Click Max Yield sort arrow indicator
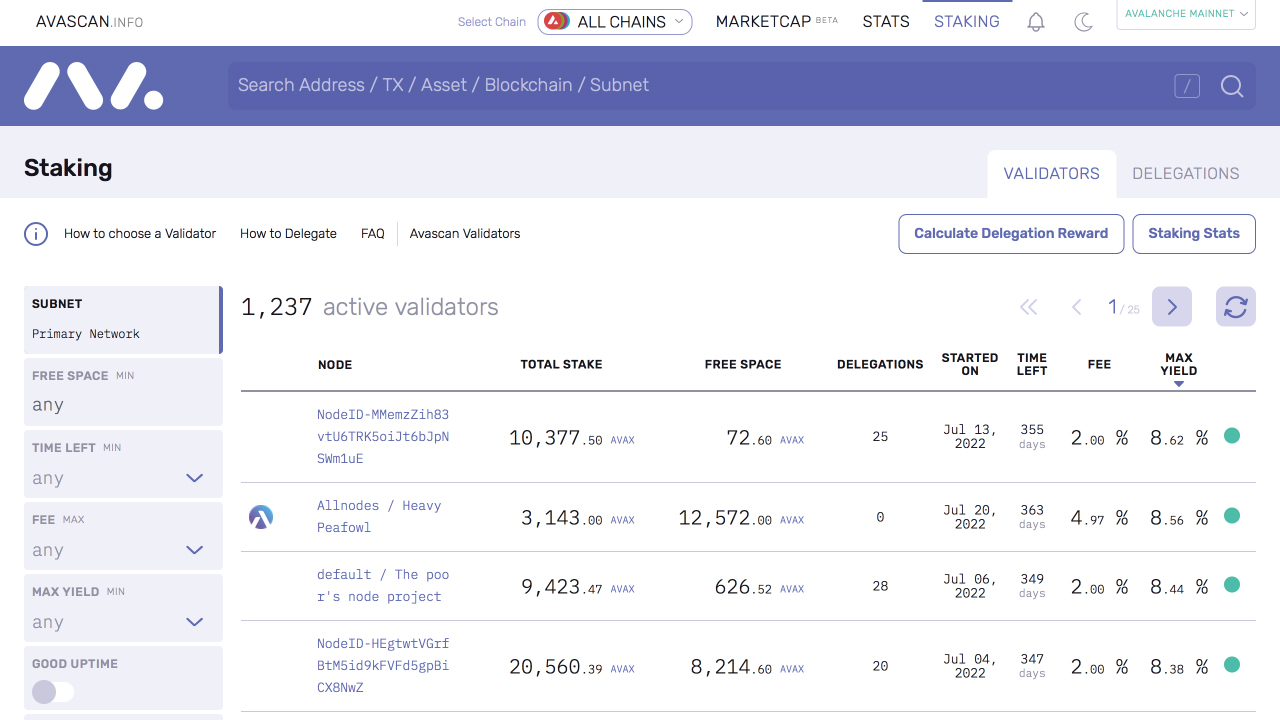Screen dimensions: 1280x720 coord(1179,384)
